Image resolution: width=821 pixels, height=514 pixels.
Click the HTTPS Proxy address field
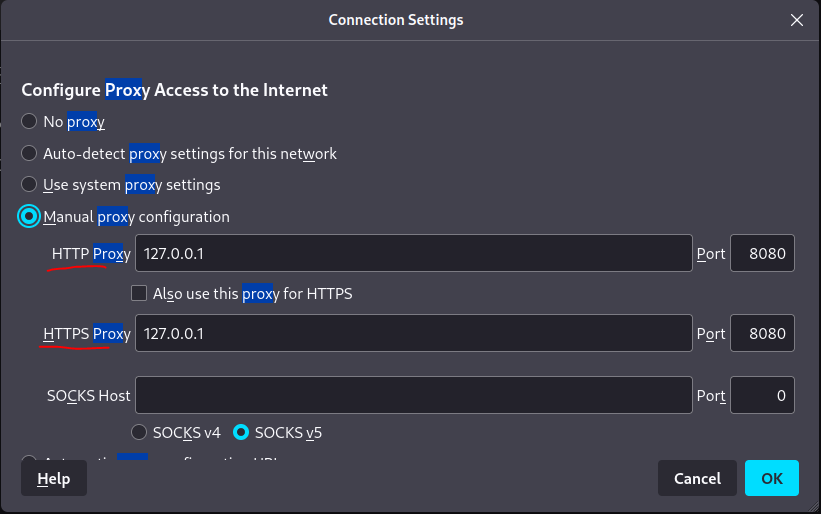pyautogui.click(x=414, y=333)
